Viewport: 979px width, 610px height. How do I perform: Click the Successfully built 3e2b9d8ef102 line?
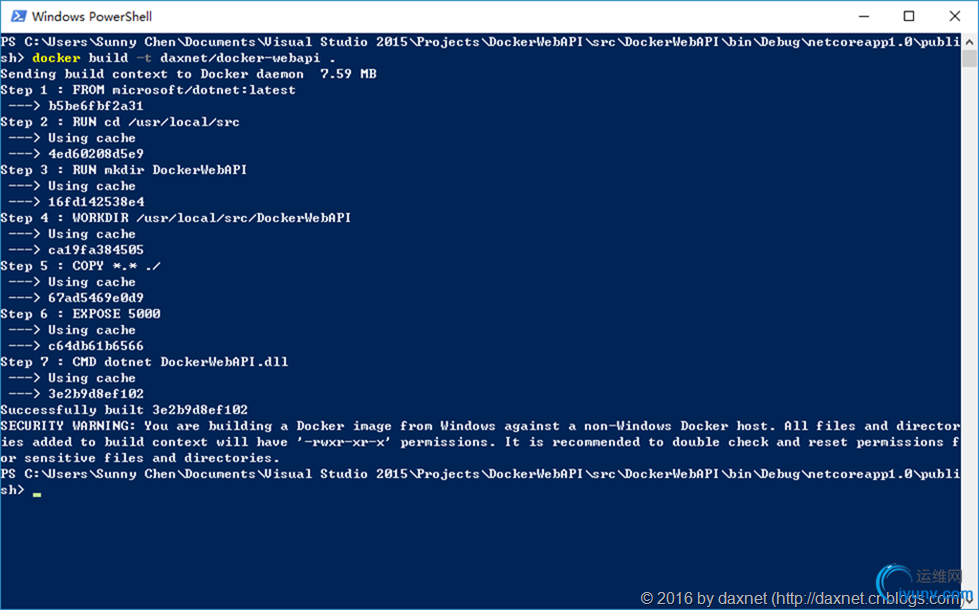pyautogui.click(x=124, y=410)
